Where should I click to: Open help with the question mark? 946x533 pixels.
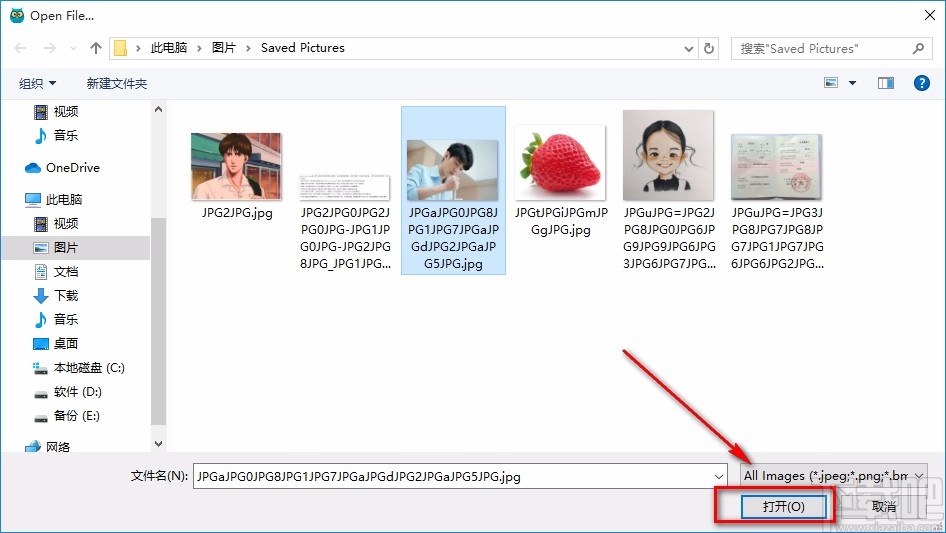pyautogui.click(x=921, y=83)
